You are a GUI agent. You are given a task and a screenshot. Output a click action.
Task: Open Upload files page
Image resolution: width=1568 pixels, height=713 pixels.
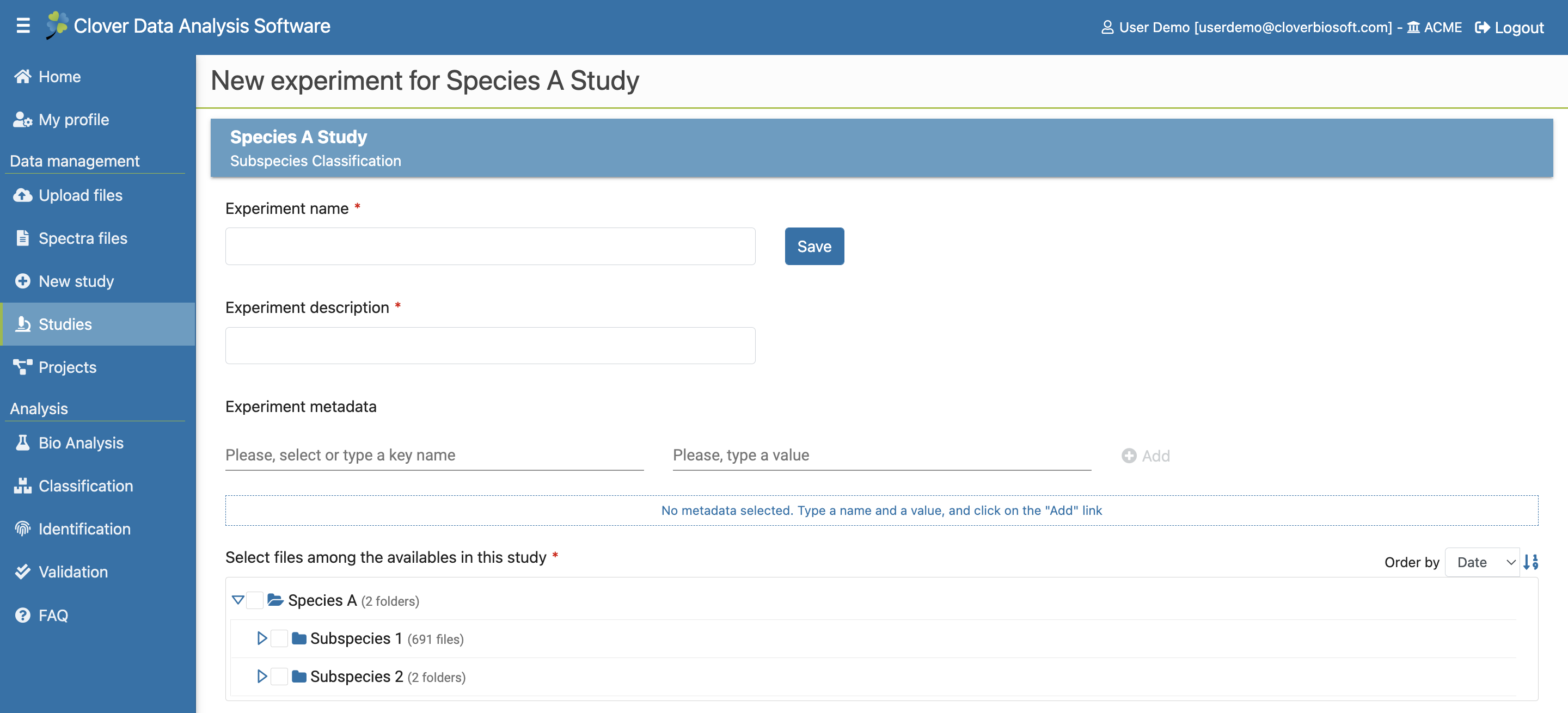coord(97,195)
